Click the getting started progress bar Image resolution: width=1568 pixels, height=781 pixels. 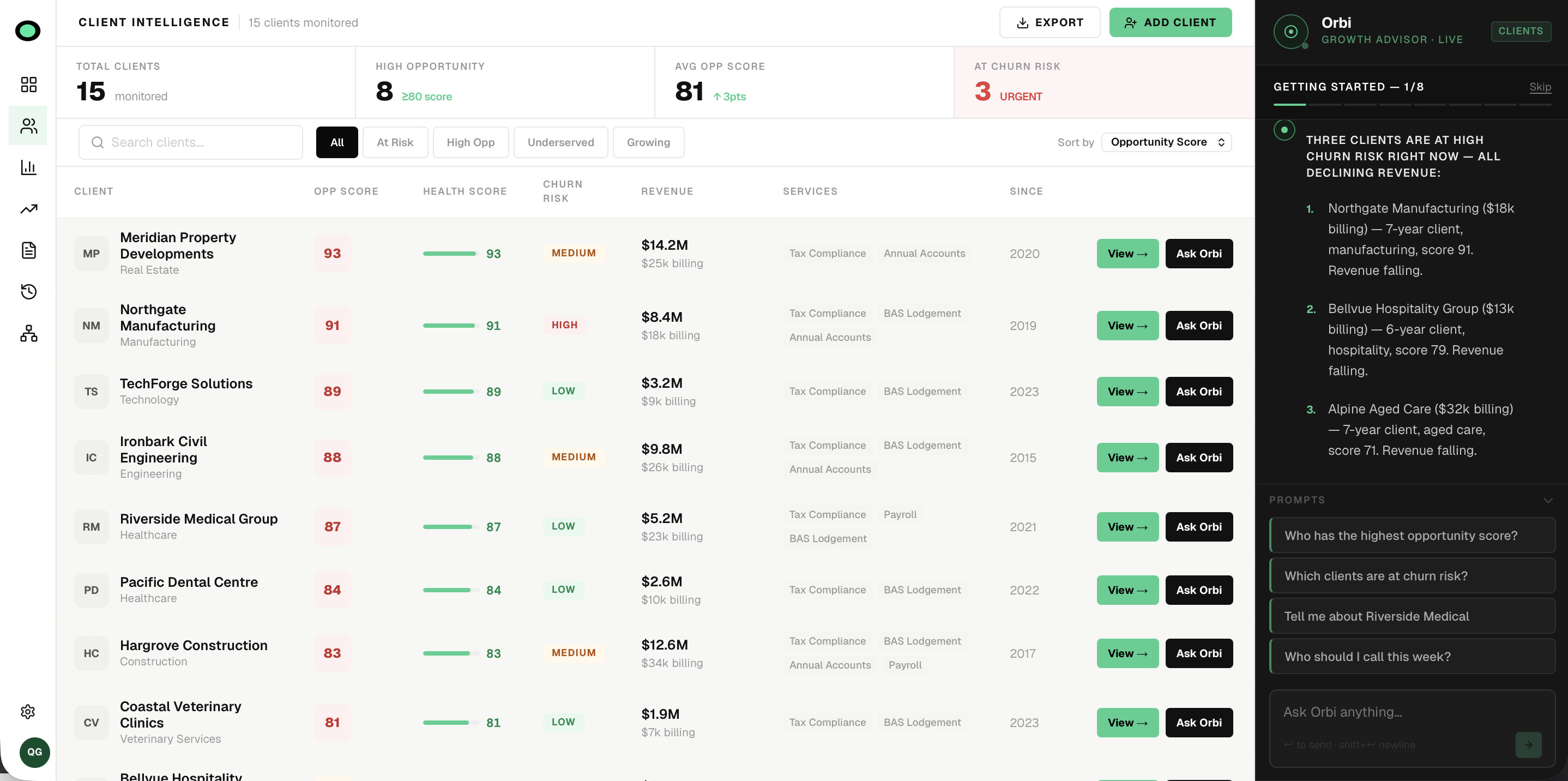pos(1412,105)
